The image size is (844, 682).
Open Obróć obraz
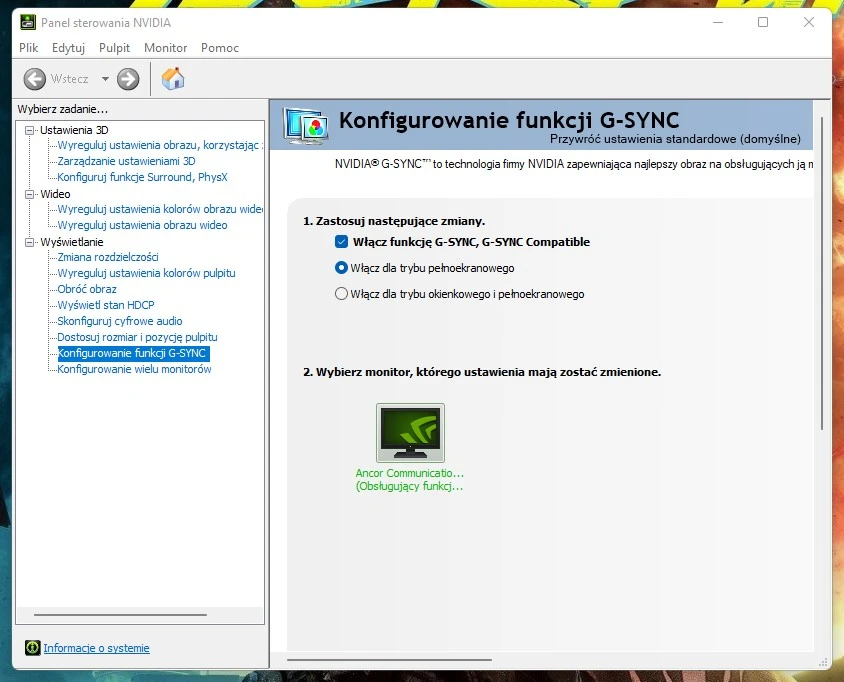pyautogui.click(x=87, y=289)
